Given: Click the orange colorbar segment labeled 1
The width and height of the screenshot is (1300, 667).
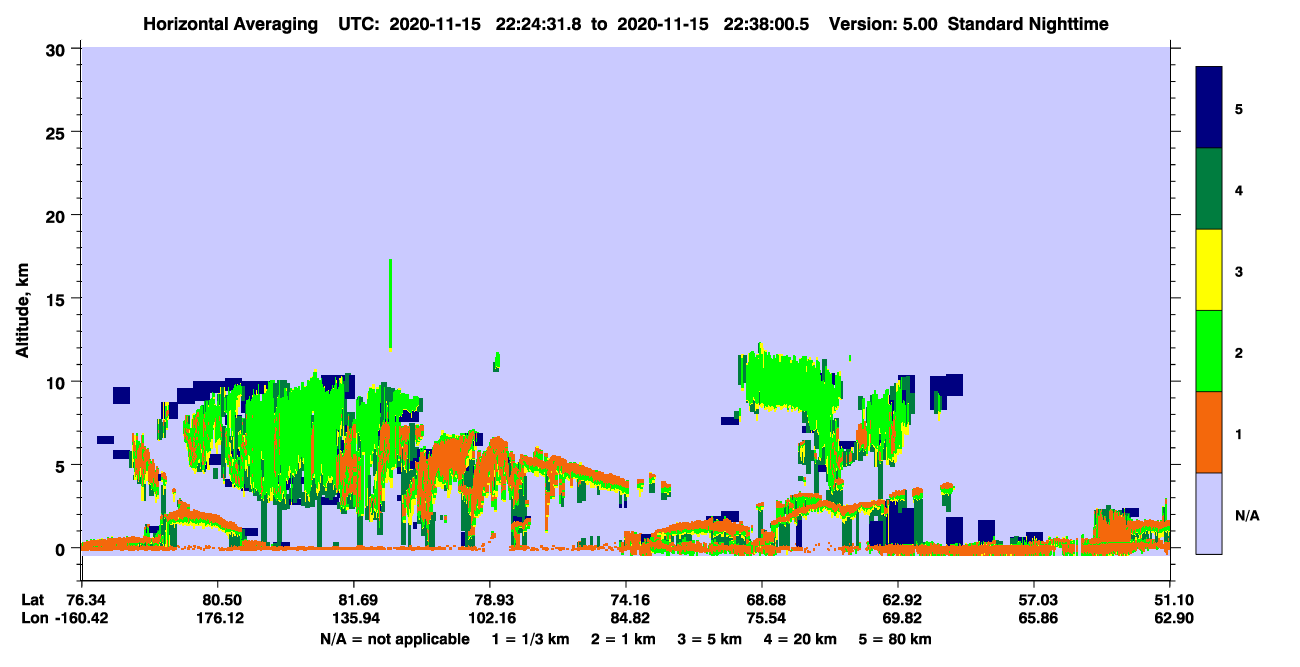Looking at the screenshot, I should click(1209, 432).
